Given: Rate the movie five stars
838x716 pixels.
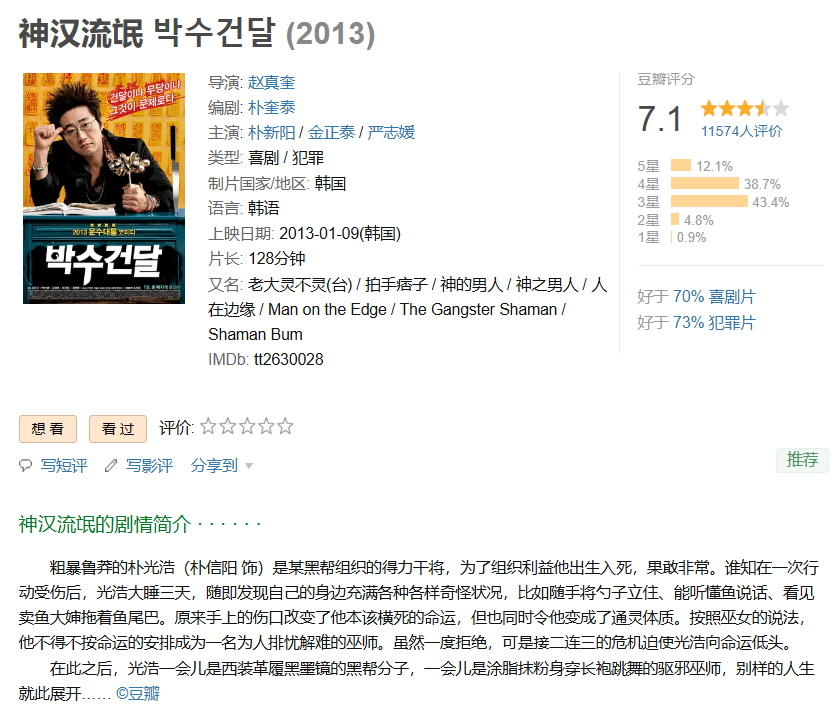Looking at the screenshot, I should pyautogui.click(x=285, y=426).
